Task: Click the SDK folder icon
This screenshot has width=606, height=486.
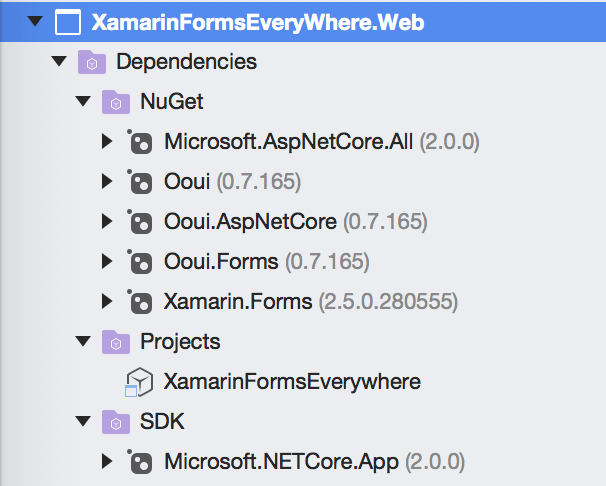Action: click(x=116, y=421)
